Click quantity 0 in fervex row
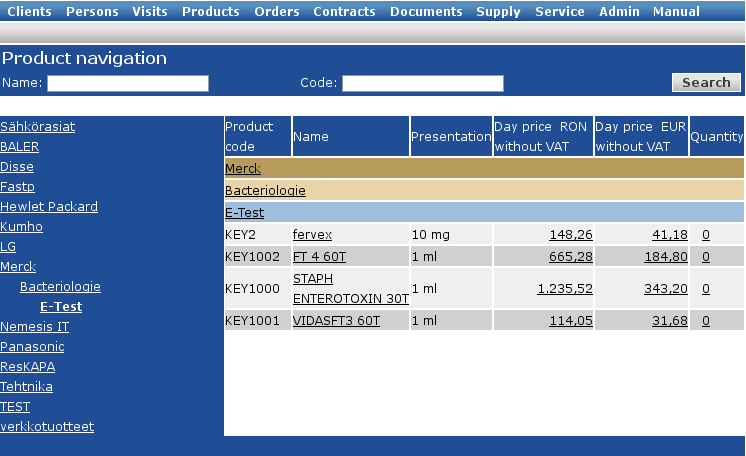 [x=706, y=235]
